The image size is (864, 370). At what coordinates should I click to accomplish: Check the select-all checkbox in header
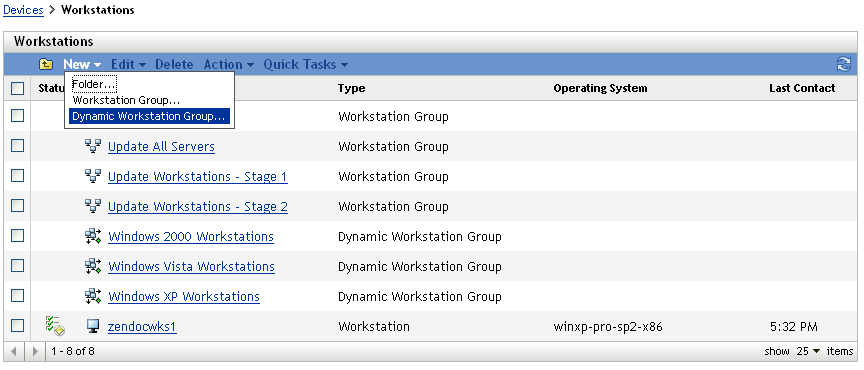[18, 88]
